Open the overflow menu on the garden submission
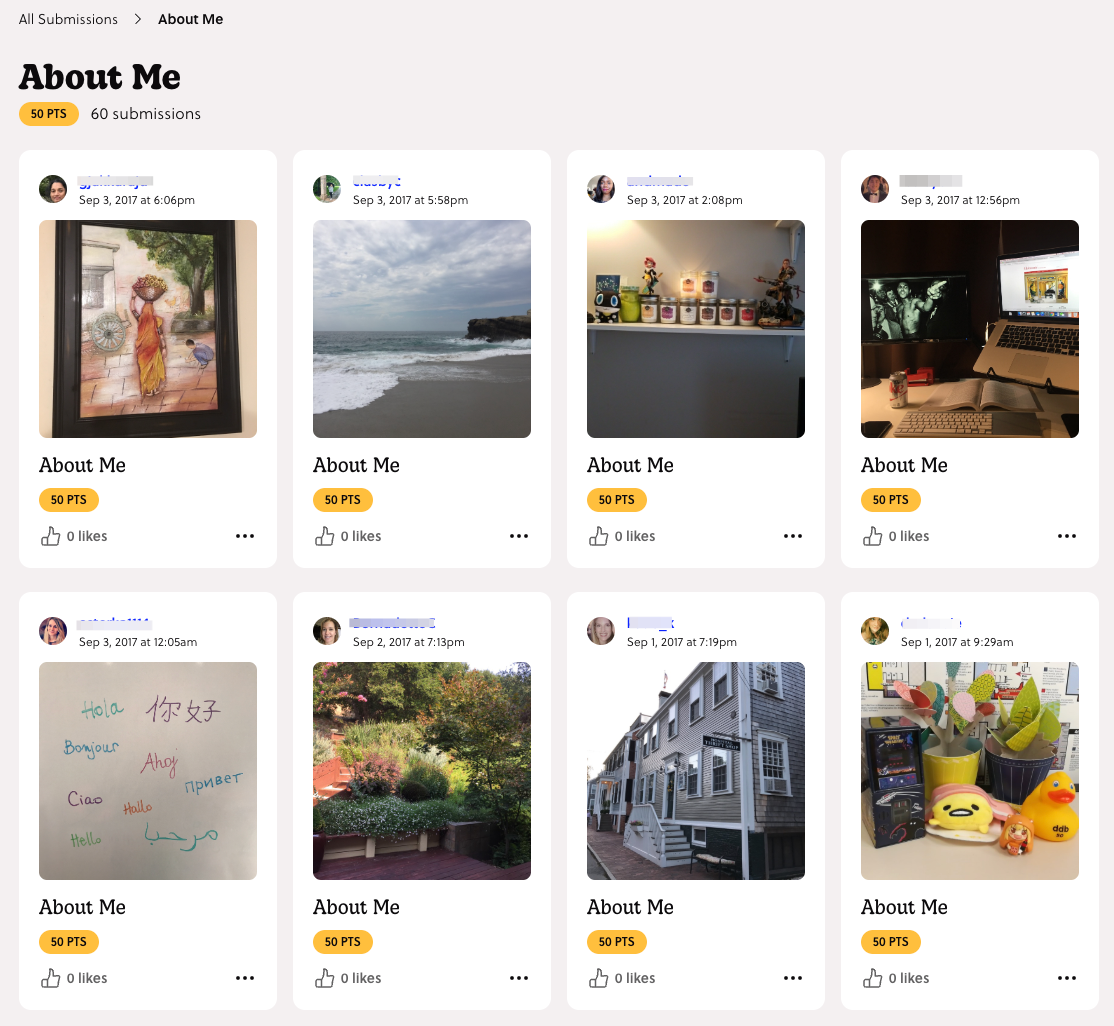Image resolution: width=1114 pixels, height=1026 pixels. [x=519, y=978]
